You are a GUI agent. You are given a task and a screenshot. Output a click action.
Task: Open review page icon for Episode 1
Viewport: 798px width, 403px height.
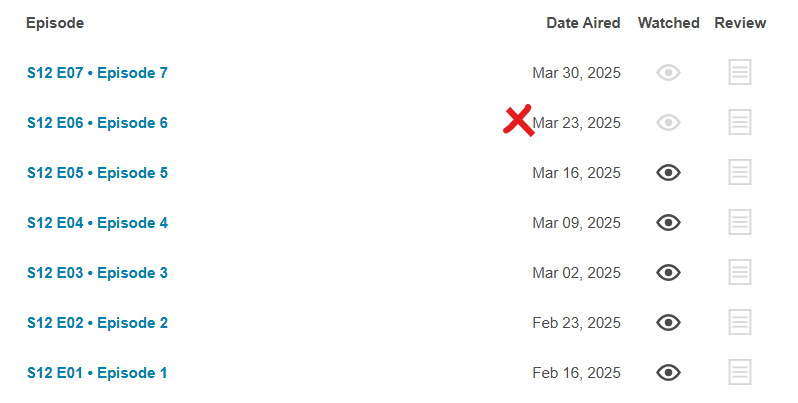(x=740, y=372)
